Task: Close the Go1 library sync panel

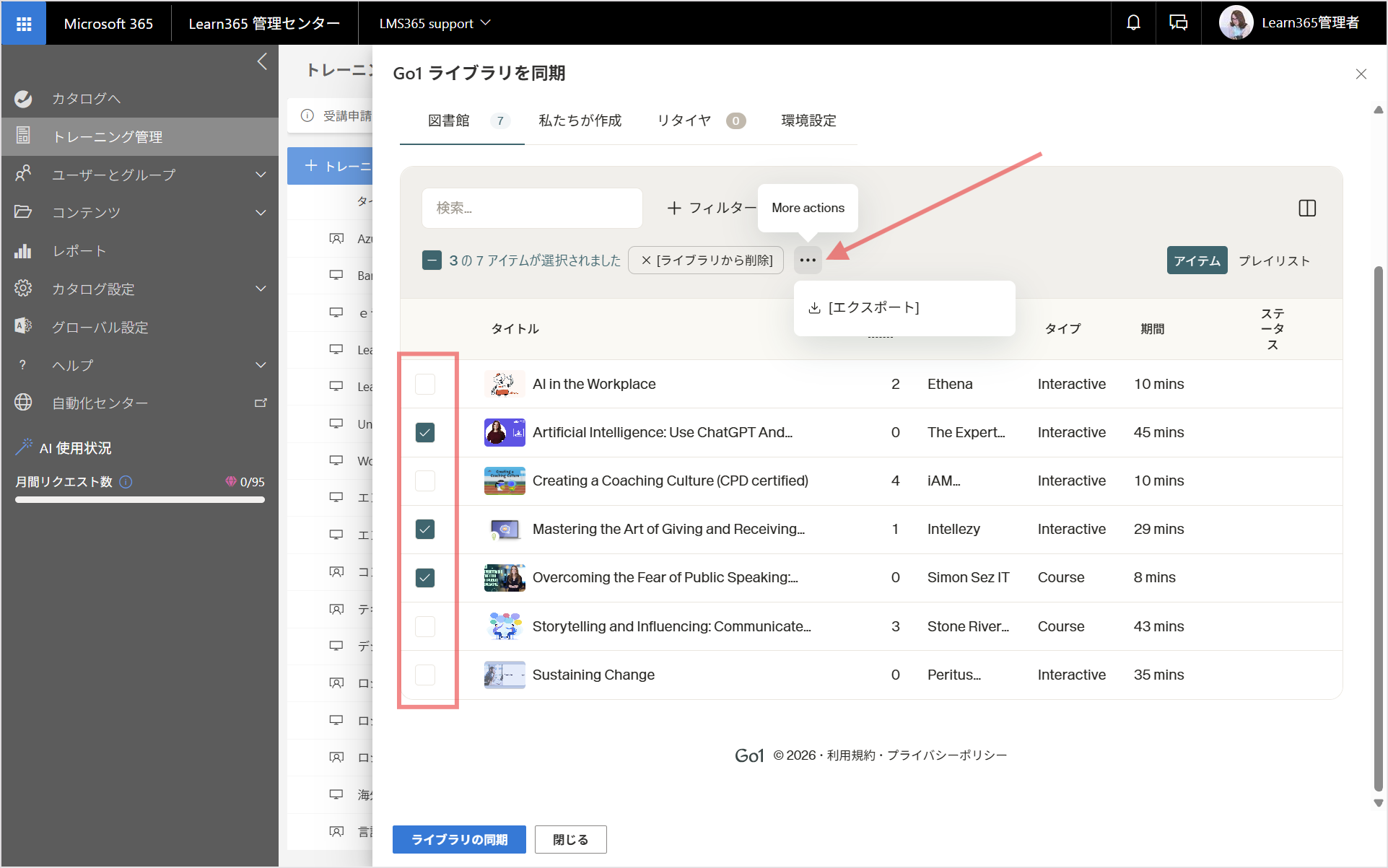Action: (x=1361, y=74)
